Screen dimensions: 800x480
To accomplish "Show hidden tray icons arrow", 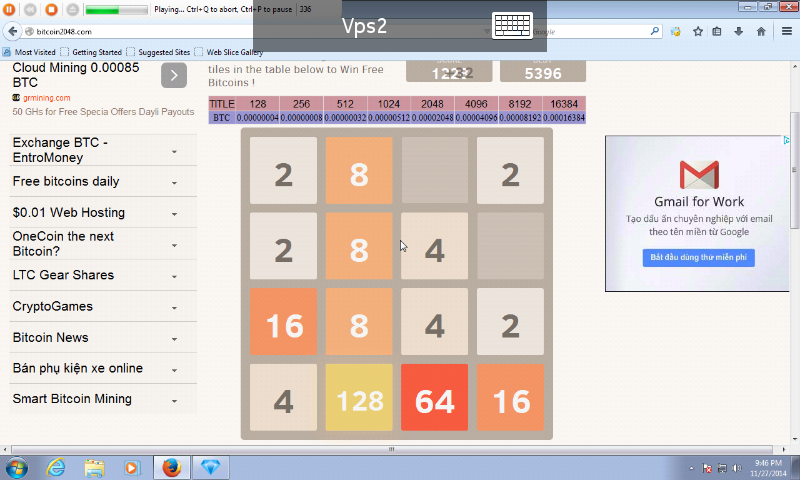I will [x=691, y=468].
